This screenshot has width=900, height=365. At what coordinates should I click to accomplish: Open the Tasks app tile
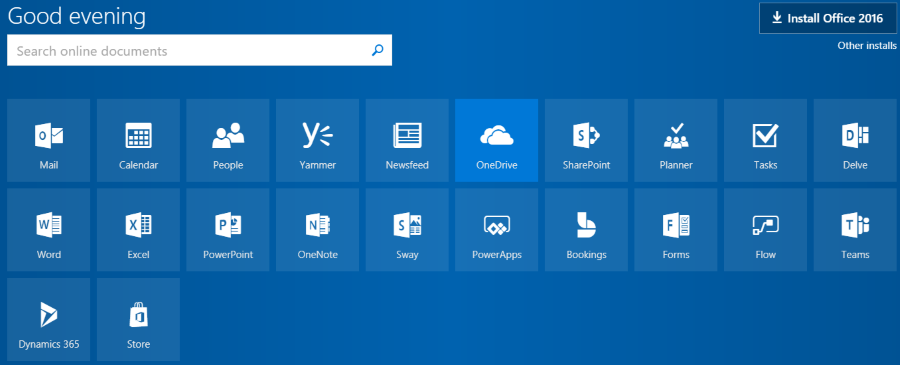coord(765,140)
